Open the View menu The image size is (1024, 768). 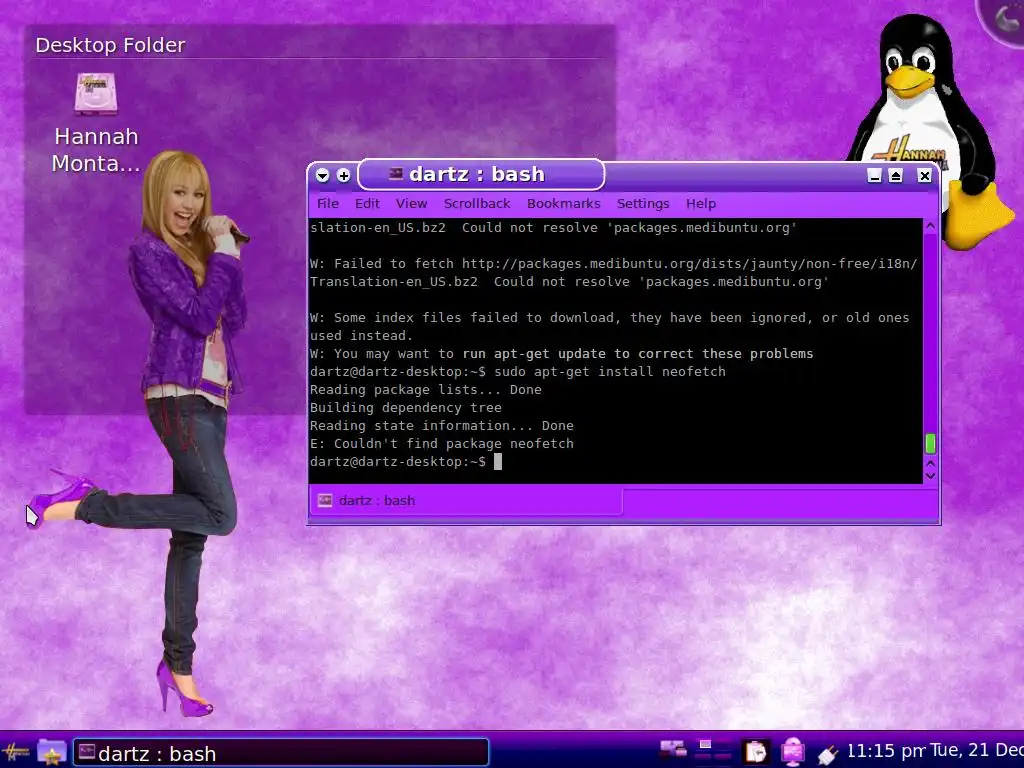pos(411,204)
